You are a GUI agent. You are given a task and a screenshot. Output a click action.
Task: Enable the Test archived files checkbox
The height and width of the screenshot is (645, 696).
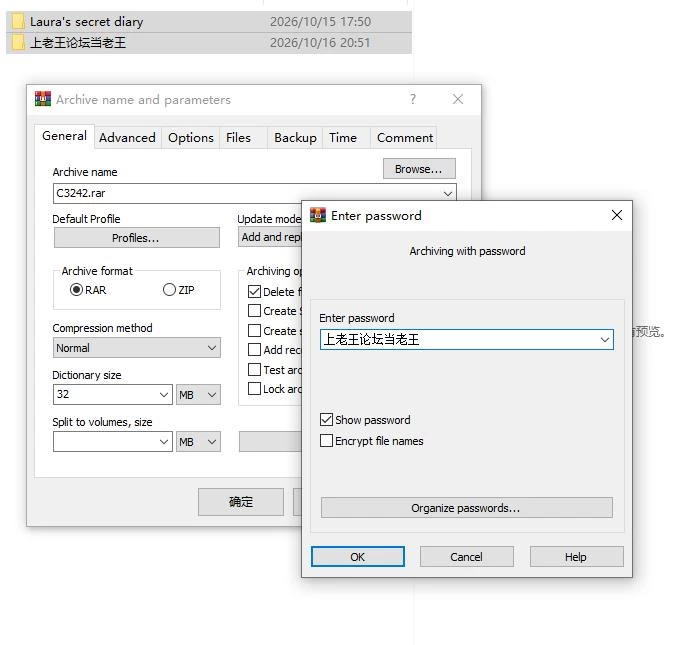click(254, 369)
